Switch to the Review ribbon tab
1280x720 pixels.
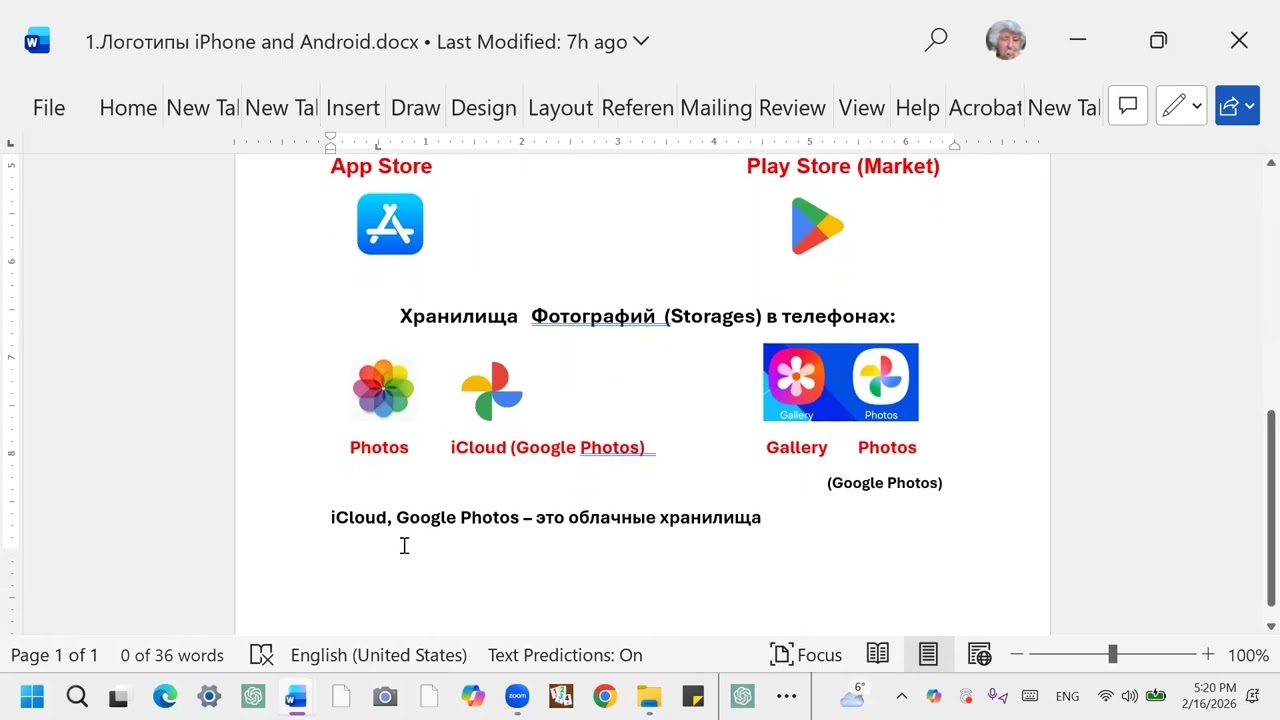coord(792,107)
